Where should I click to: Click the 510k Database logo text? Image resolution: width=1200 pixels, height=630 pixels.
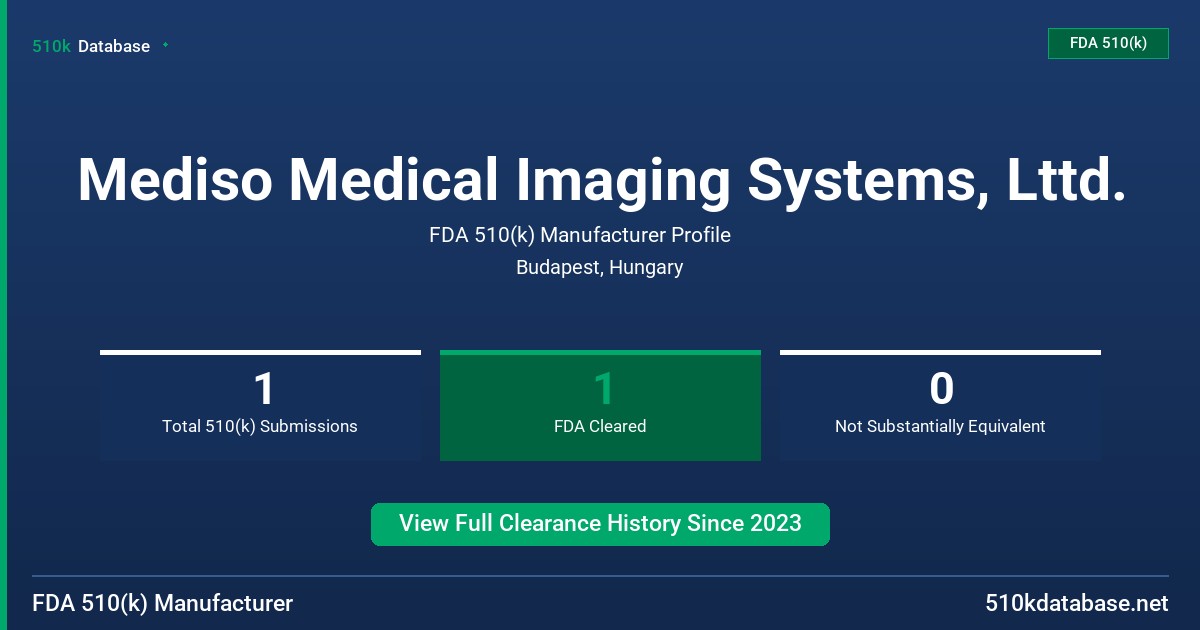pos(91,46)
